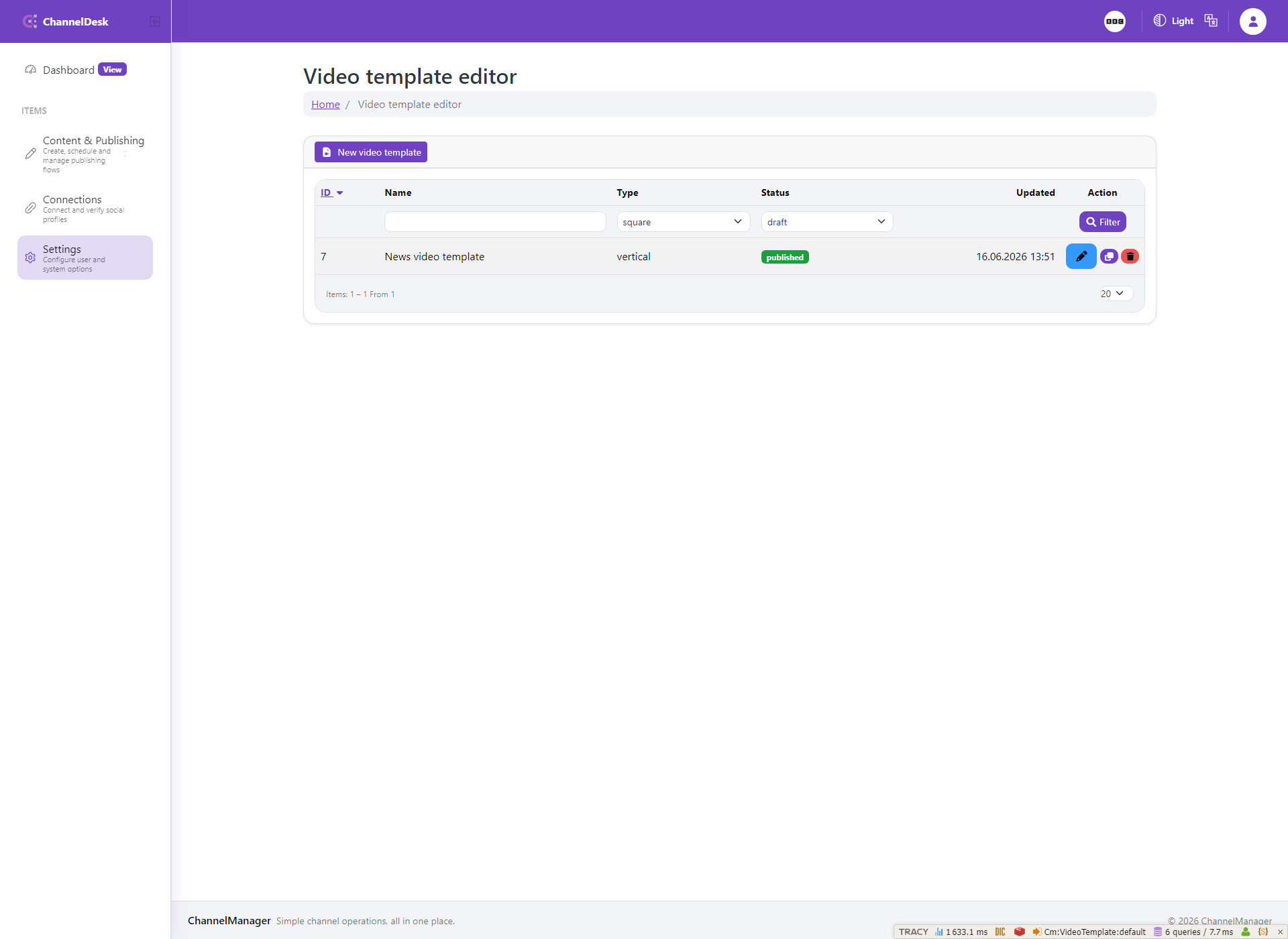Click the published status badge
The image size is (1288, 939).
(x=785, y=257)
